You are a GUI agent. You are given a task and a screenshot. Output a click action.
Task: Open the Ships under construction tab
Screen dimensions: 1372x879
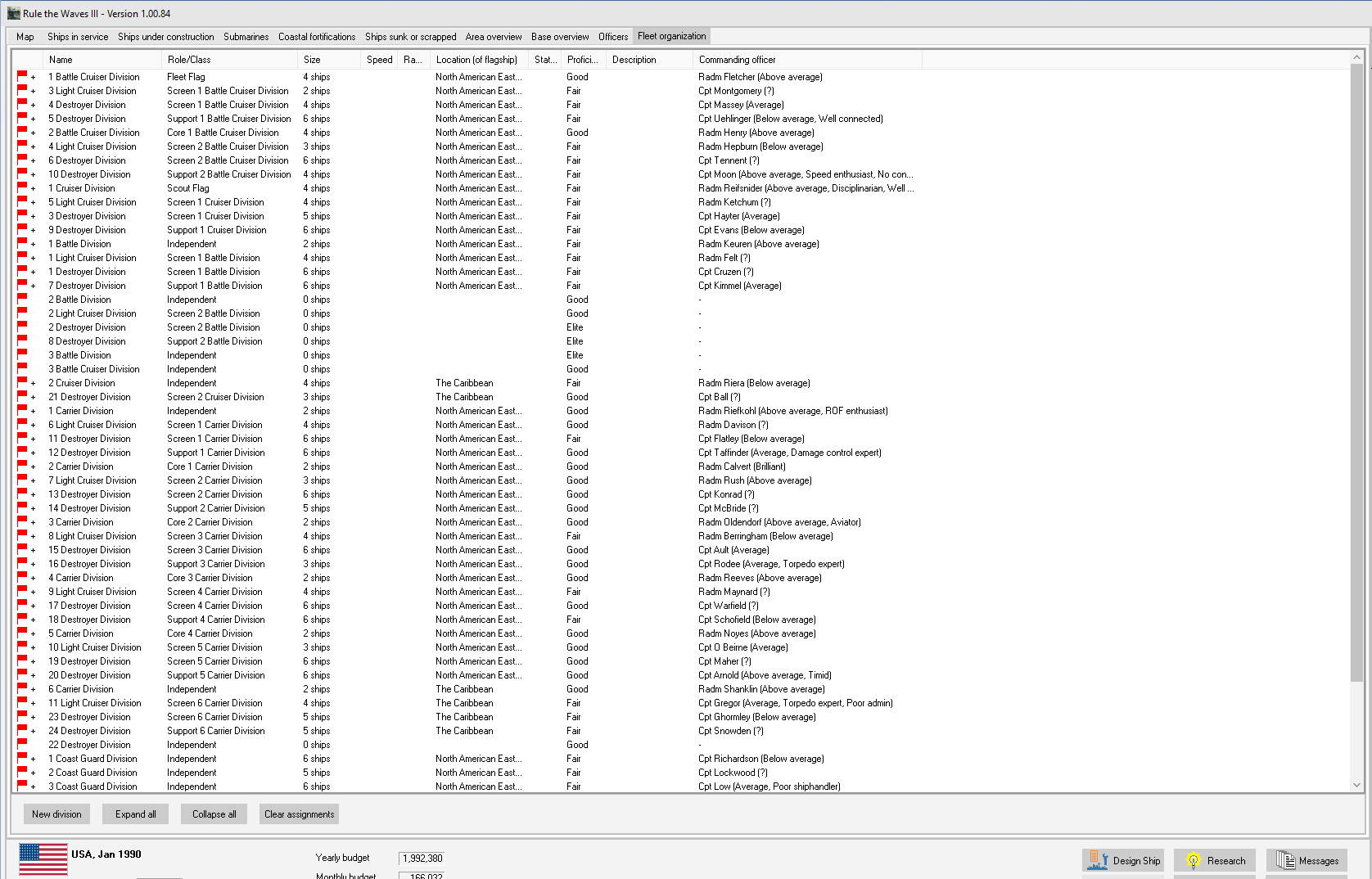click(166, 37)
